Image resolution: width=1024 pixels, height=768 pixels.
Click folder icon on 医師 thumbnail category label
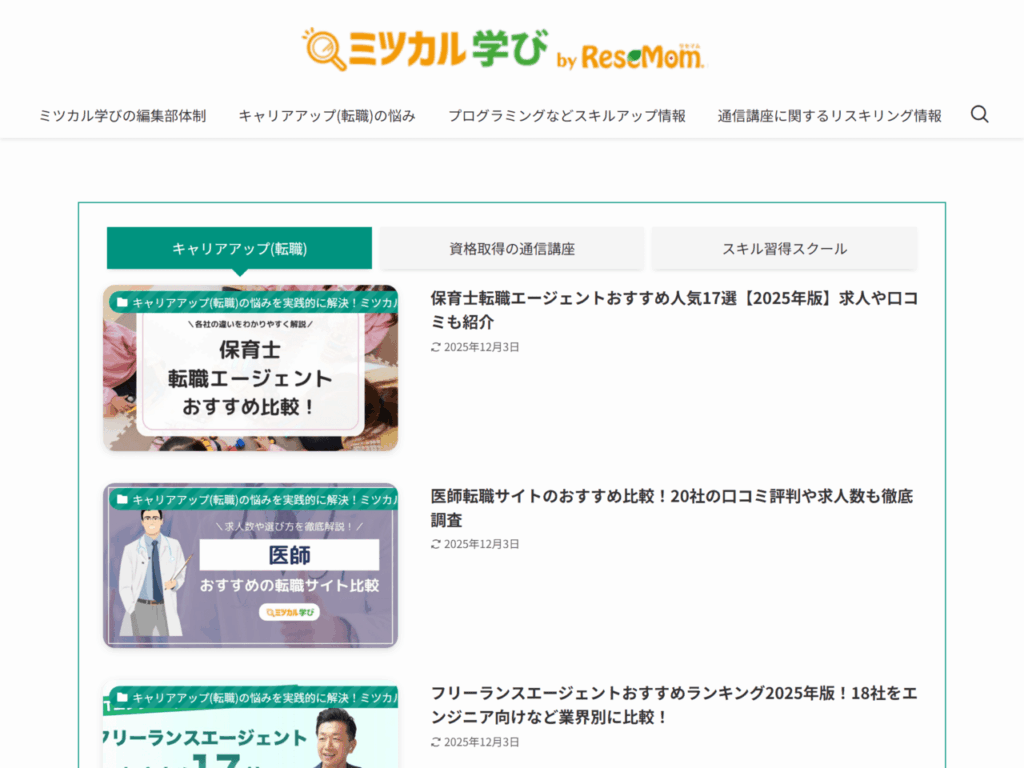(122, 499)
